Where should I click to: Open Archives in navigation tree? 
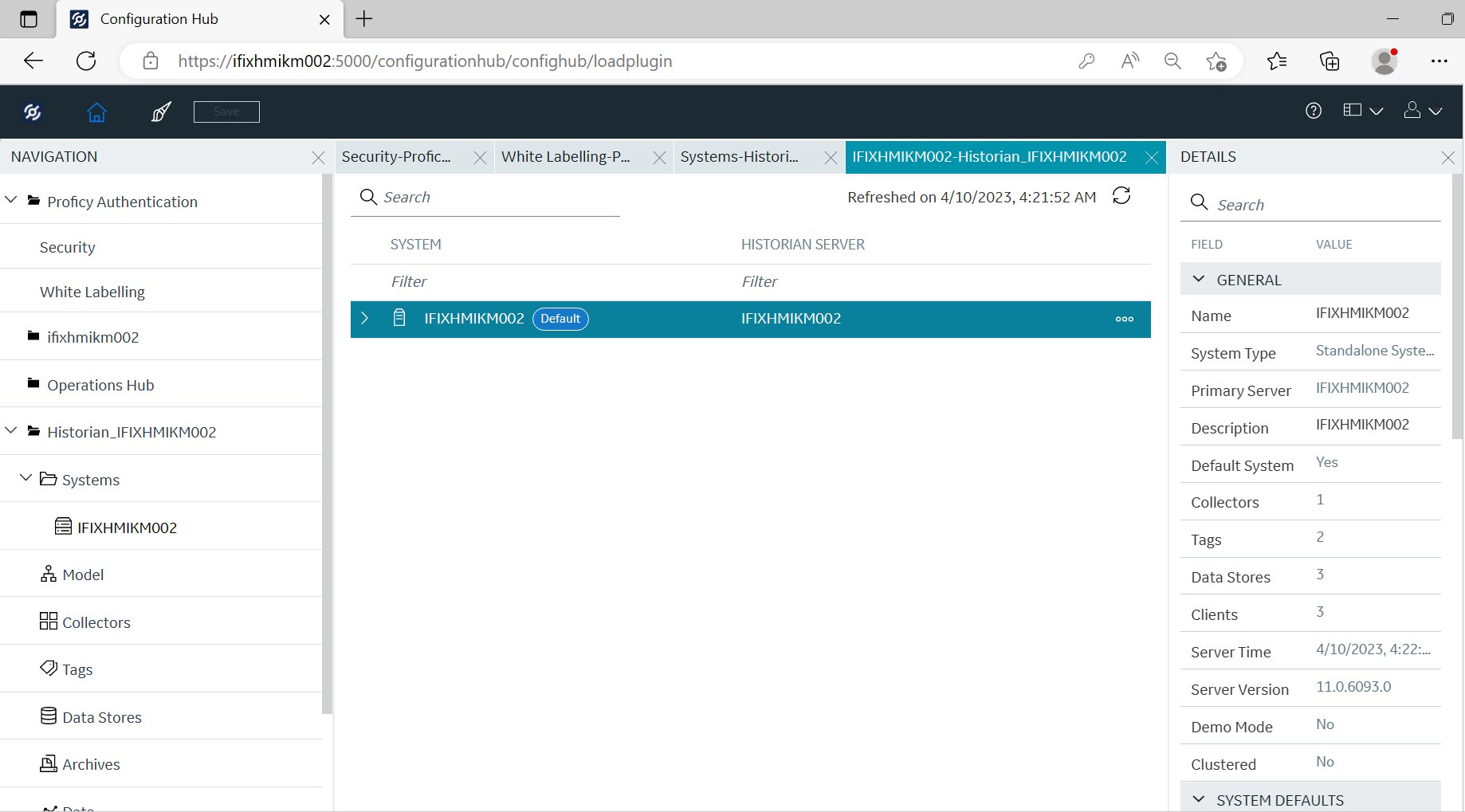pyautogui.click(x=91, y=764)
